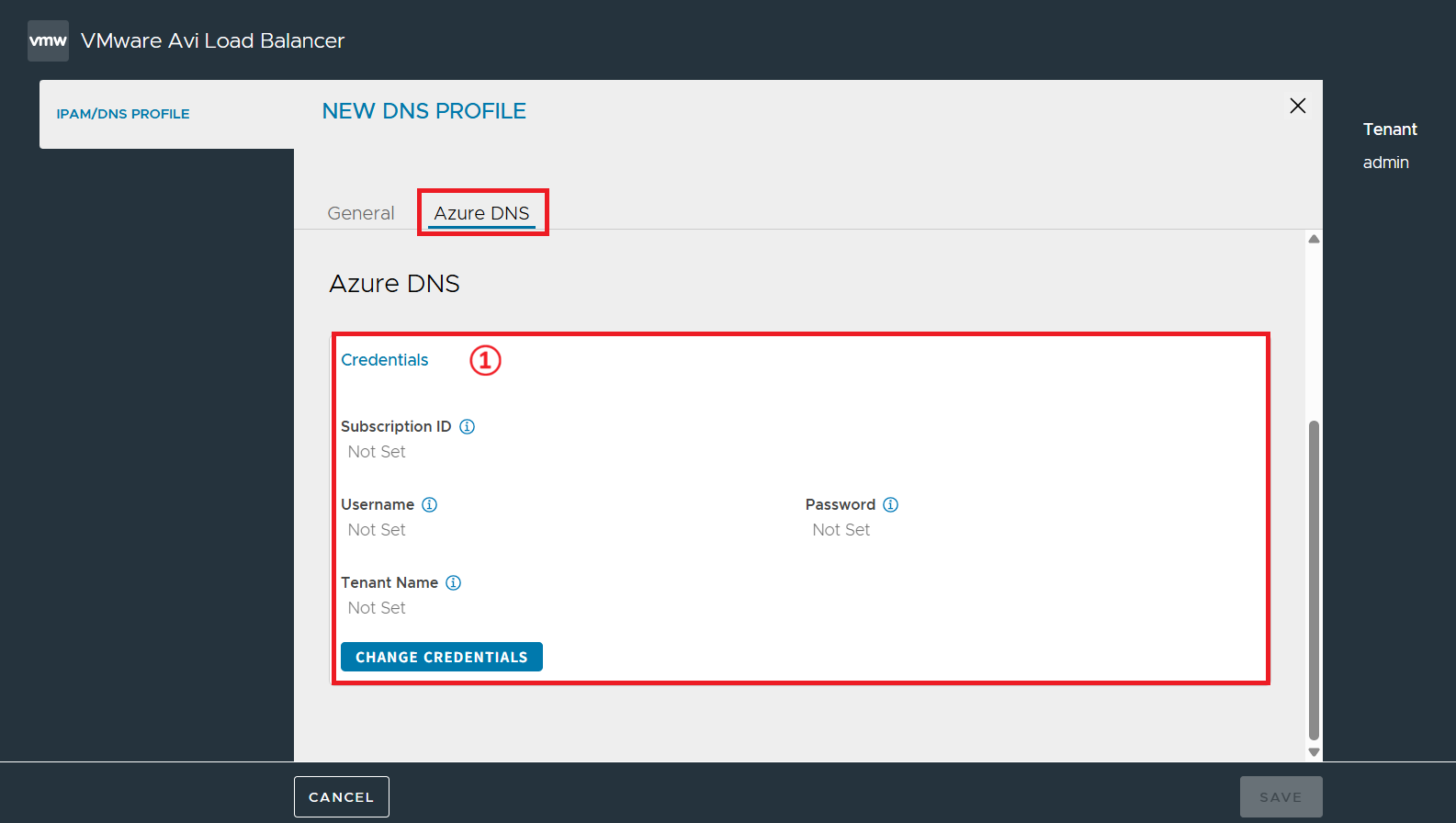
Task: Click the Password field label
Action: 841,504
